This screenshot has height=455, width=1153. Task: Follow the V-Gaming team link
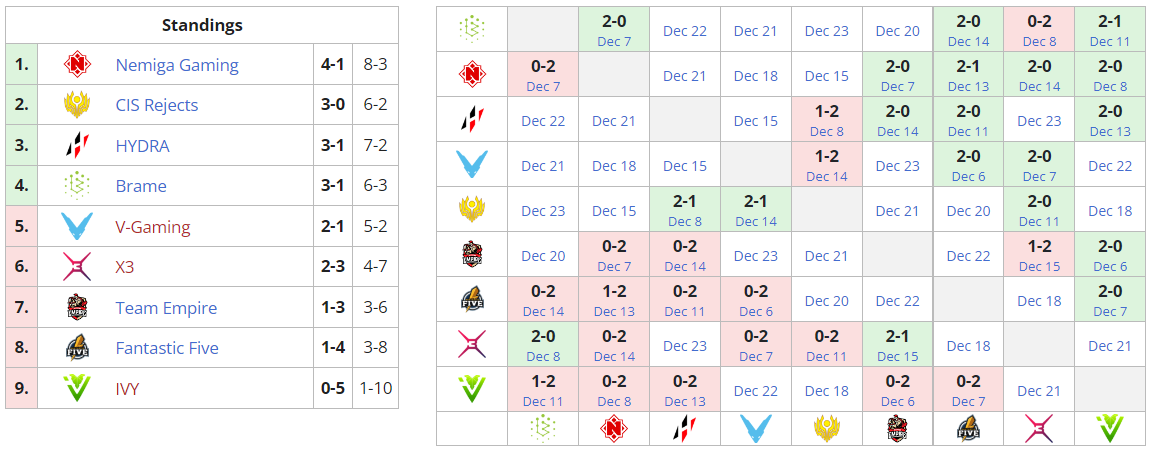coord(153,227)
